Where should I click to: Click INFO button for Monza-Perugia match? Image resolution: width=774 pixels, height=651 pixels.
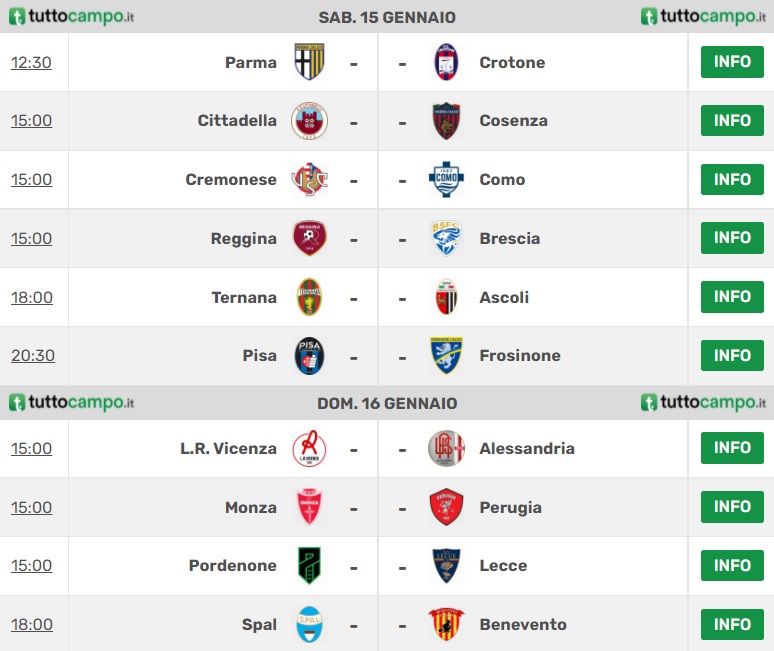732,507
